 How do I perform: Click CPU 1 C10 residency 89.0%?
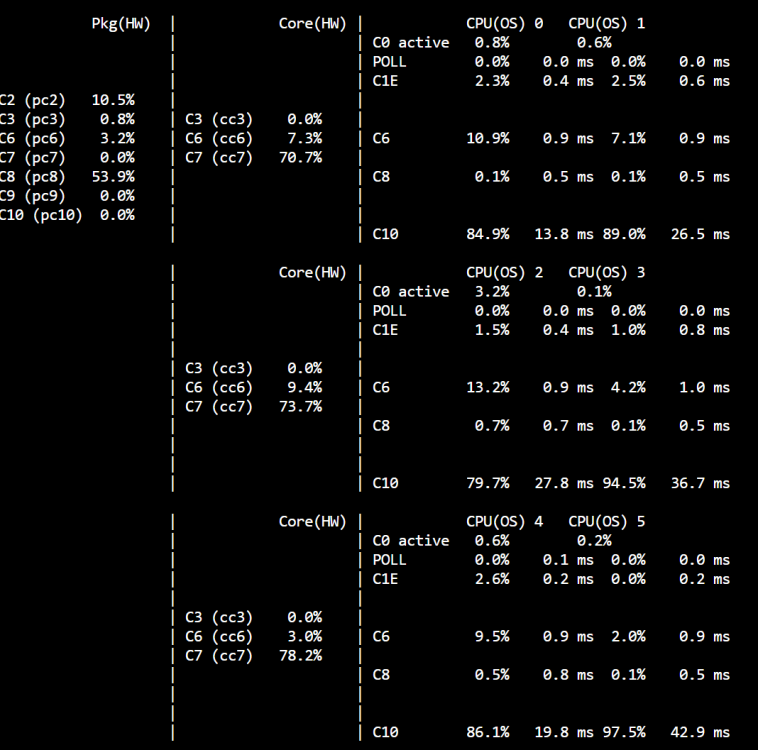(x=624, y=234)
